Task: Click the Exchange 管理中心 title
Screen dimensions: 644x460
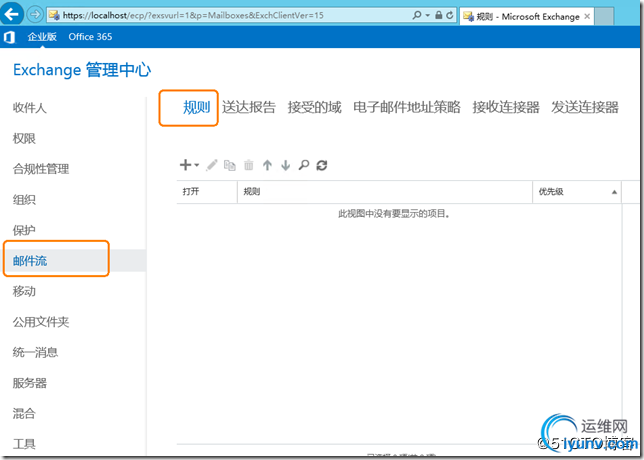Action: tap(82, 70)
